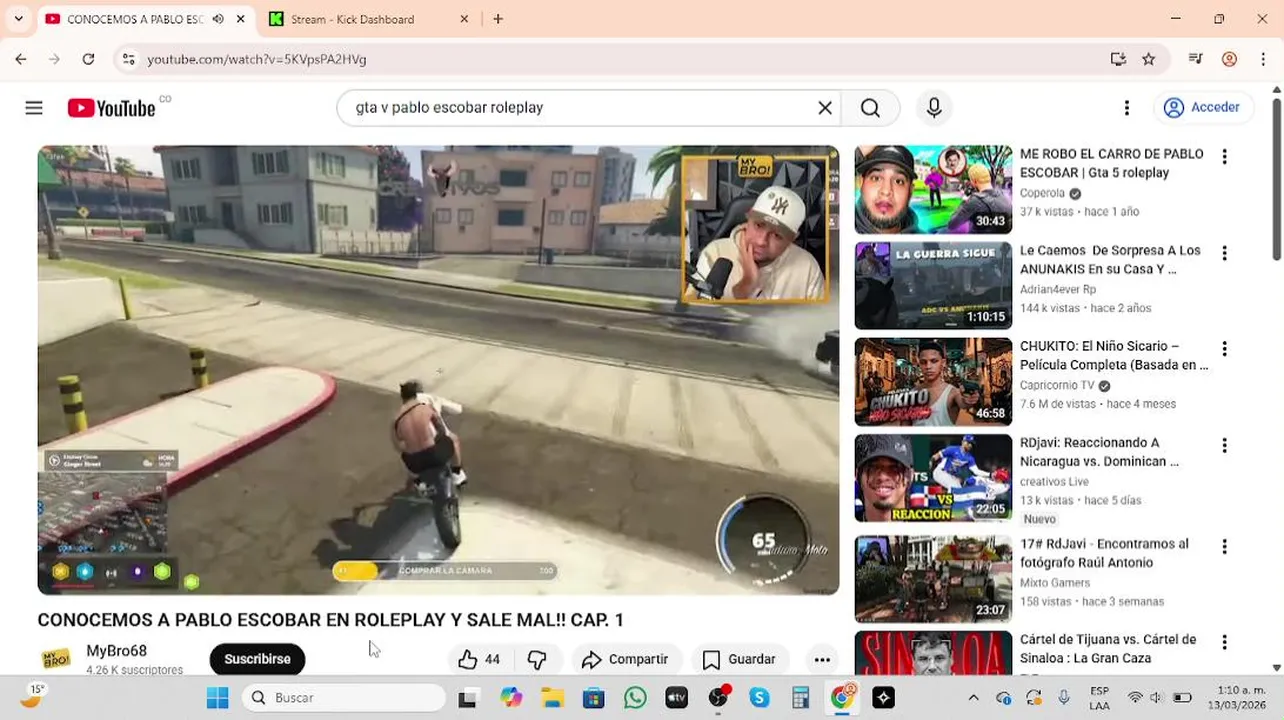Open the Chrome profile avatar
Viewport: 1284px width, 720px height.
coord(1229,59)
